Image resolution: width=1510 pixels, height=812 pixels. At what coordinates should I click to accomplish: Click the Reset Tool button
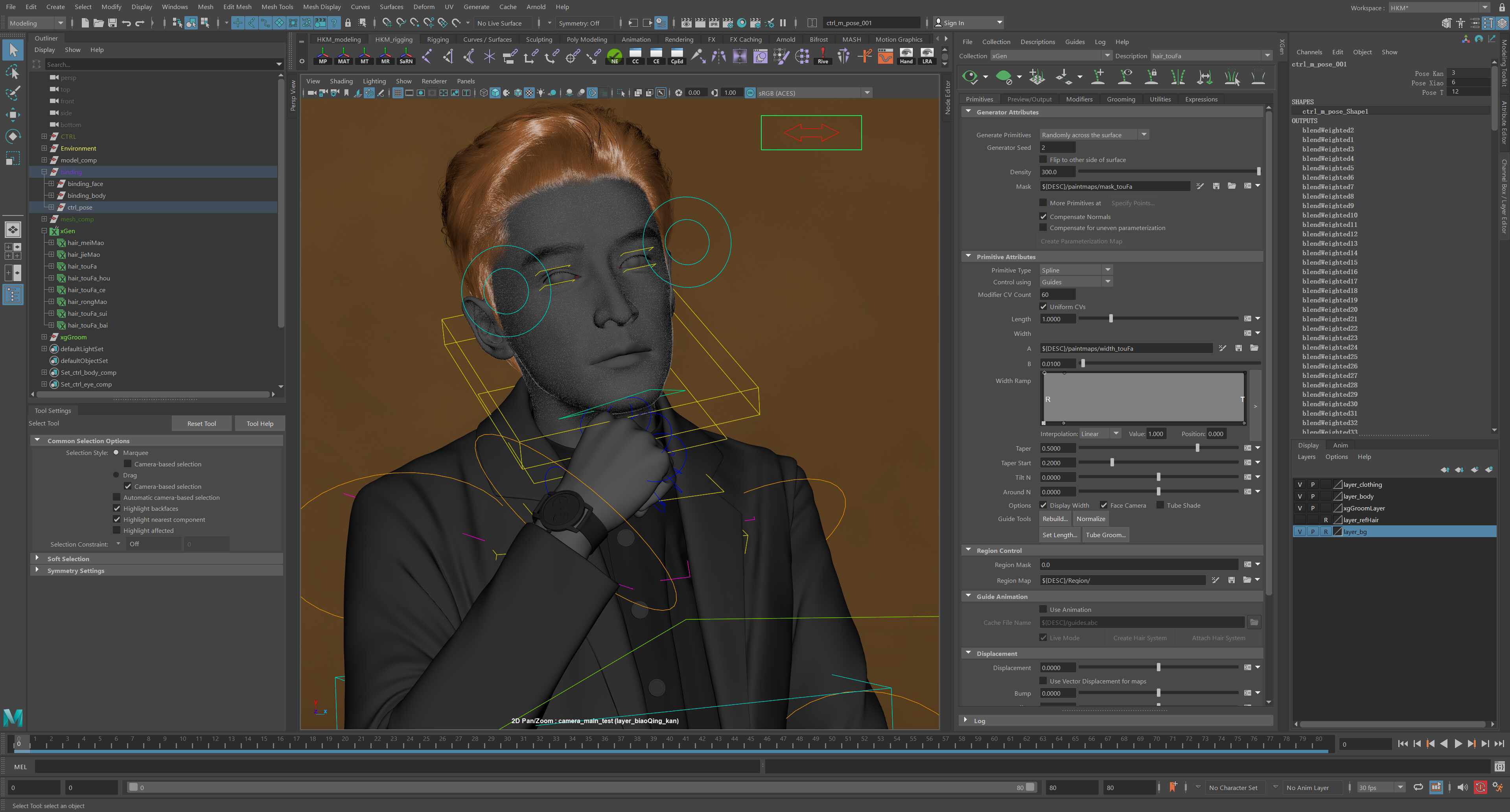pos(201,423)
